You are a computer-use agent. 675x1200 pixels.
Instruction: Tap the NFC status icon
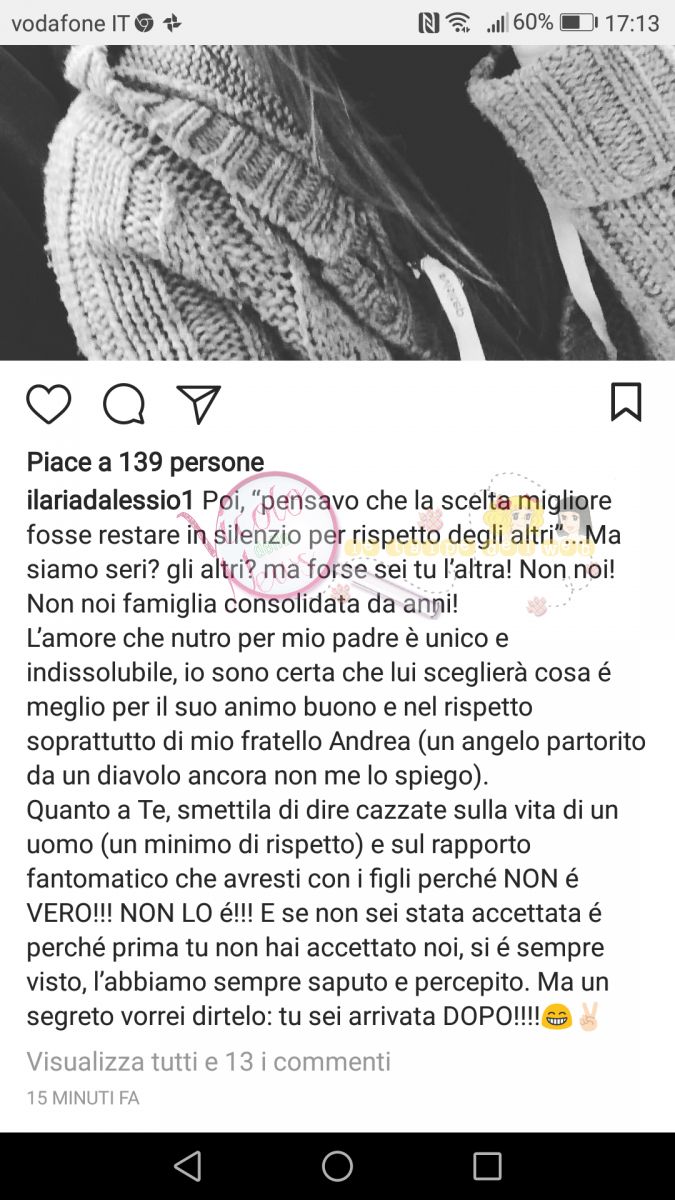point(429,22)
